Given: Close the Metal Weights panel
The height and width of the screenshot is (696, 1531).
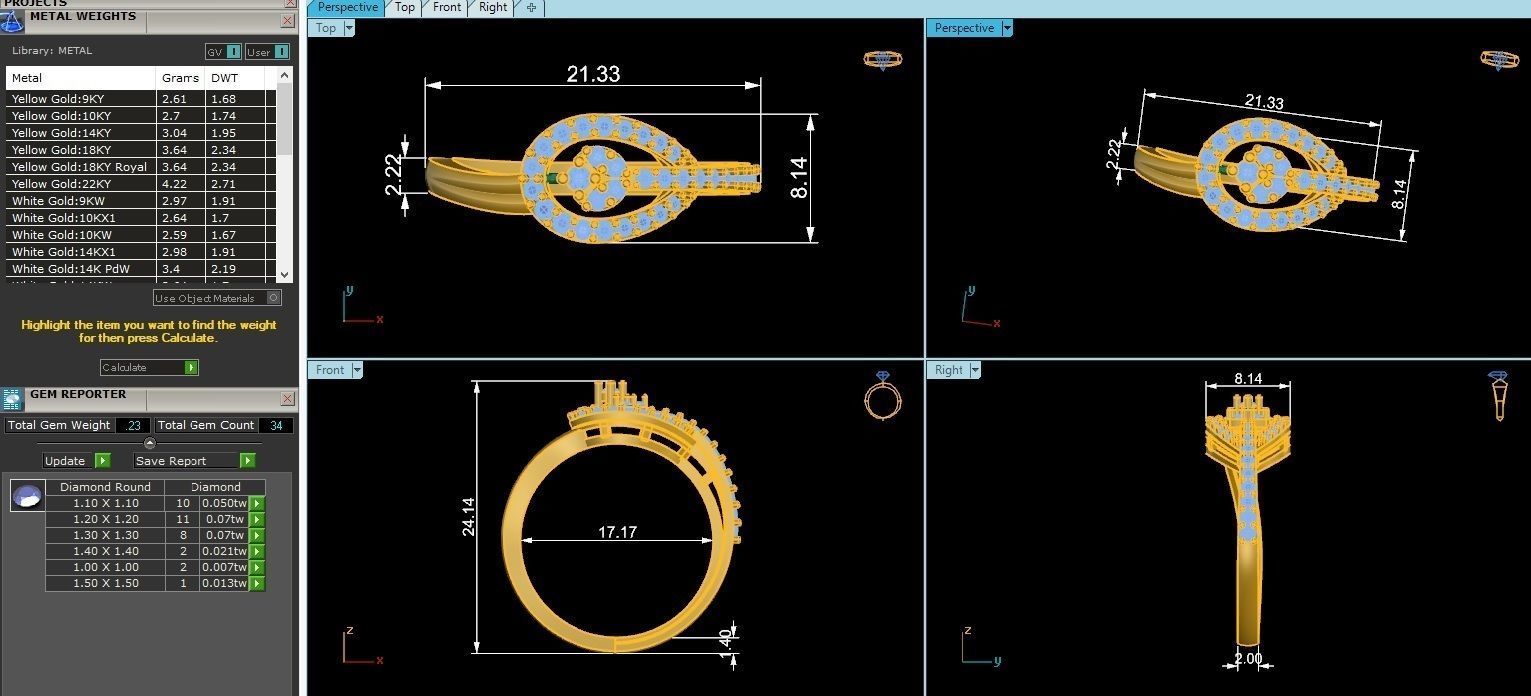Looking at the screenshot, I should click(288, 20).
